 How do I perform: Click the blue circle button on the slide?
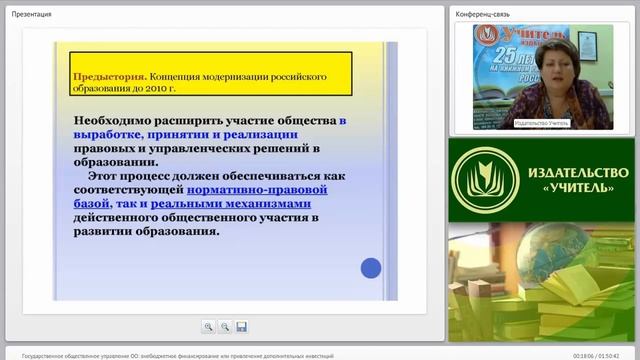pos(371,268)
